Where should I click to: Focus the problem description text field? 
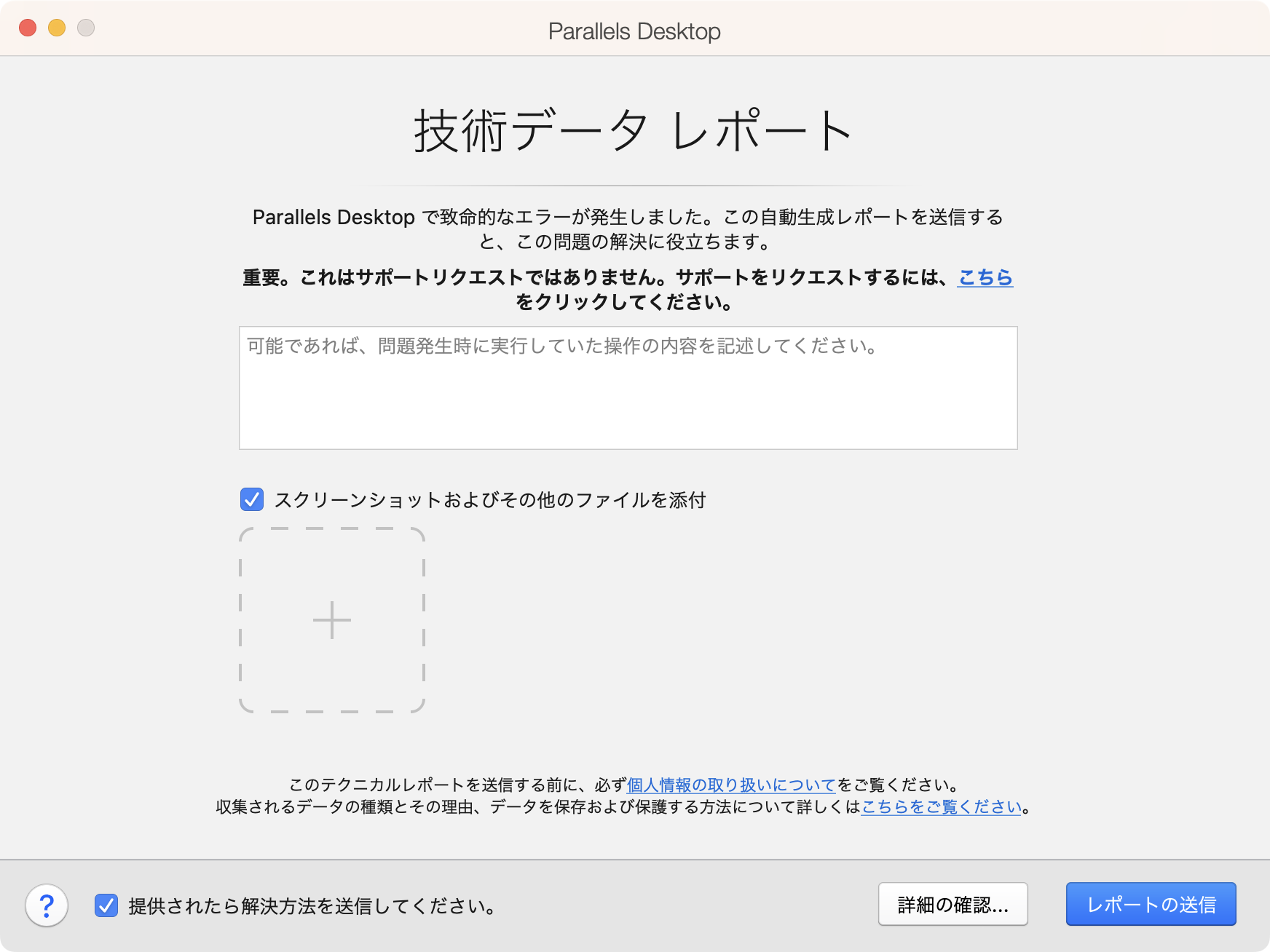[628, 388]
